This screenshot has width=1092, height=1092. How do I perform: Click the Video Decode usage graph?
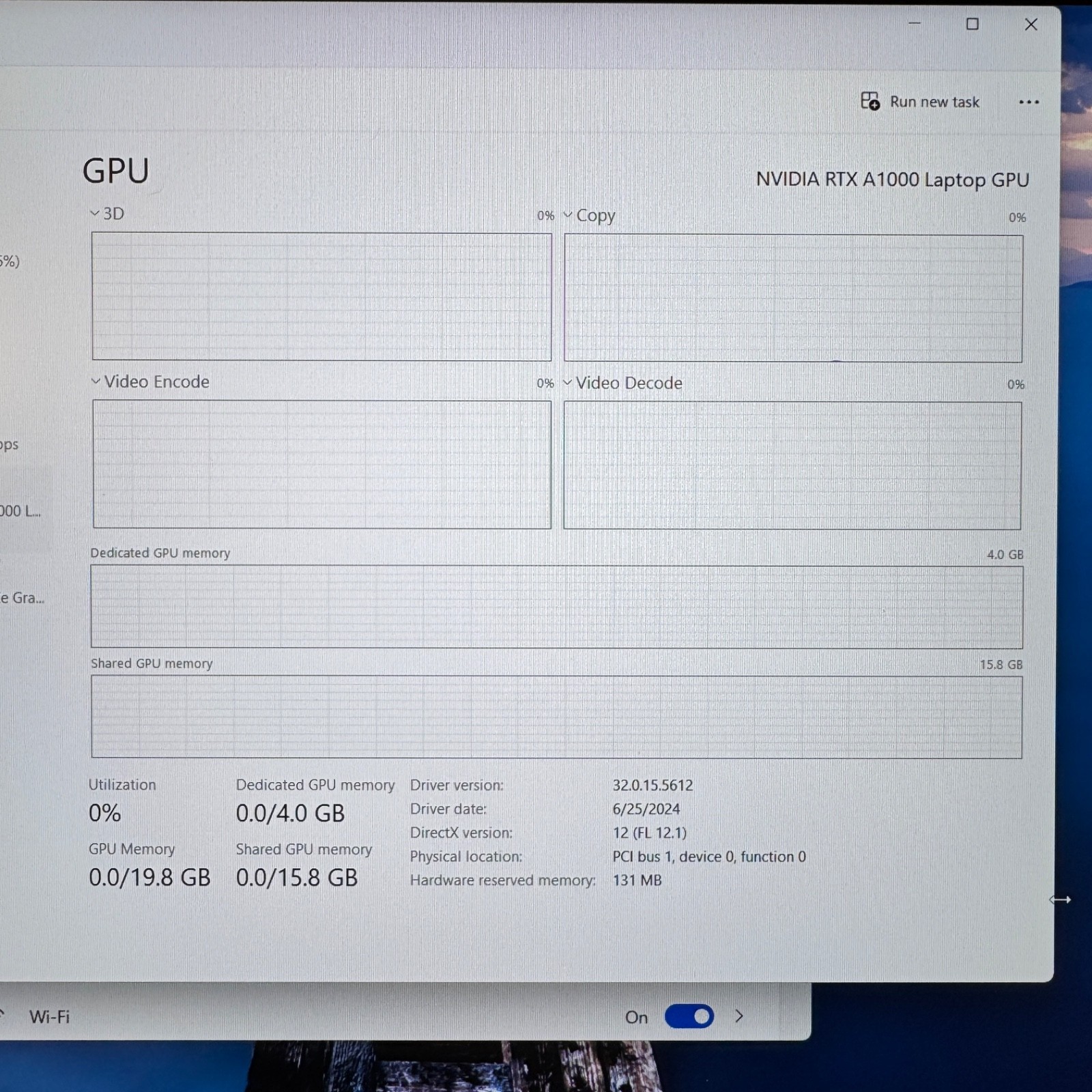click(792, 465)
